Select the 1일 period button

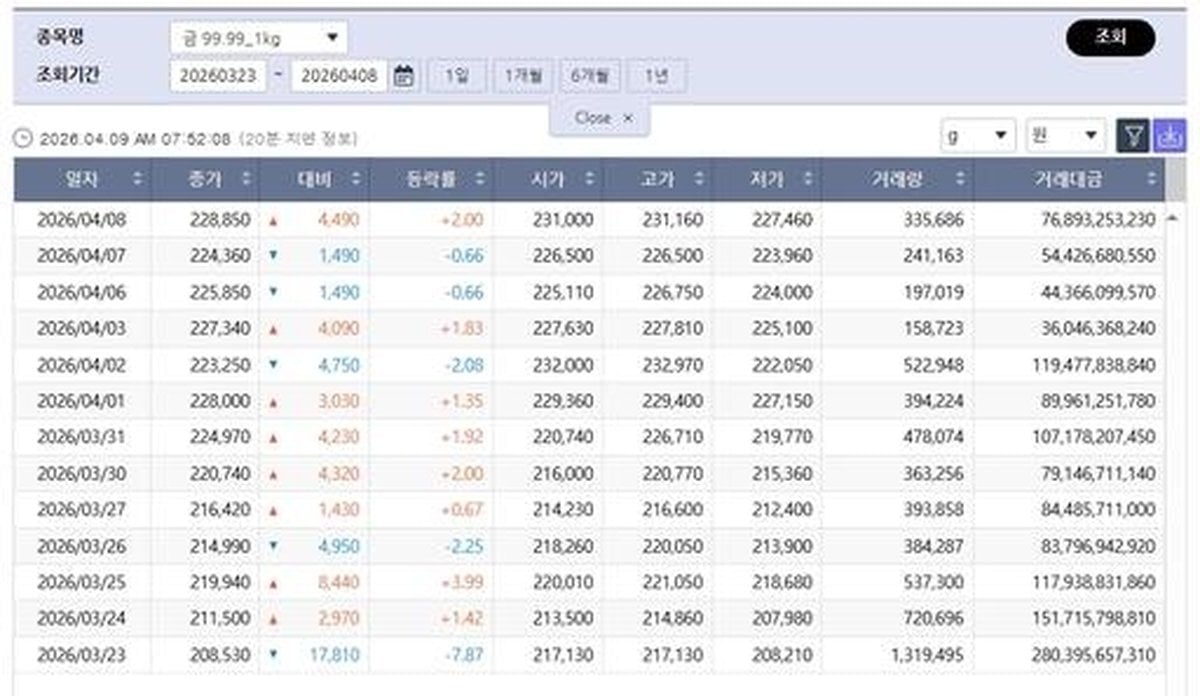(x=456, y=76)
